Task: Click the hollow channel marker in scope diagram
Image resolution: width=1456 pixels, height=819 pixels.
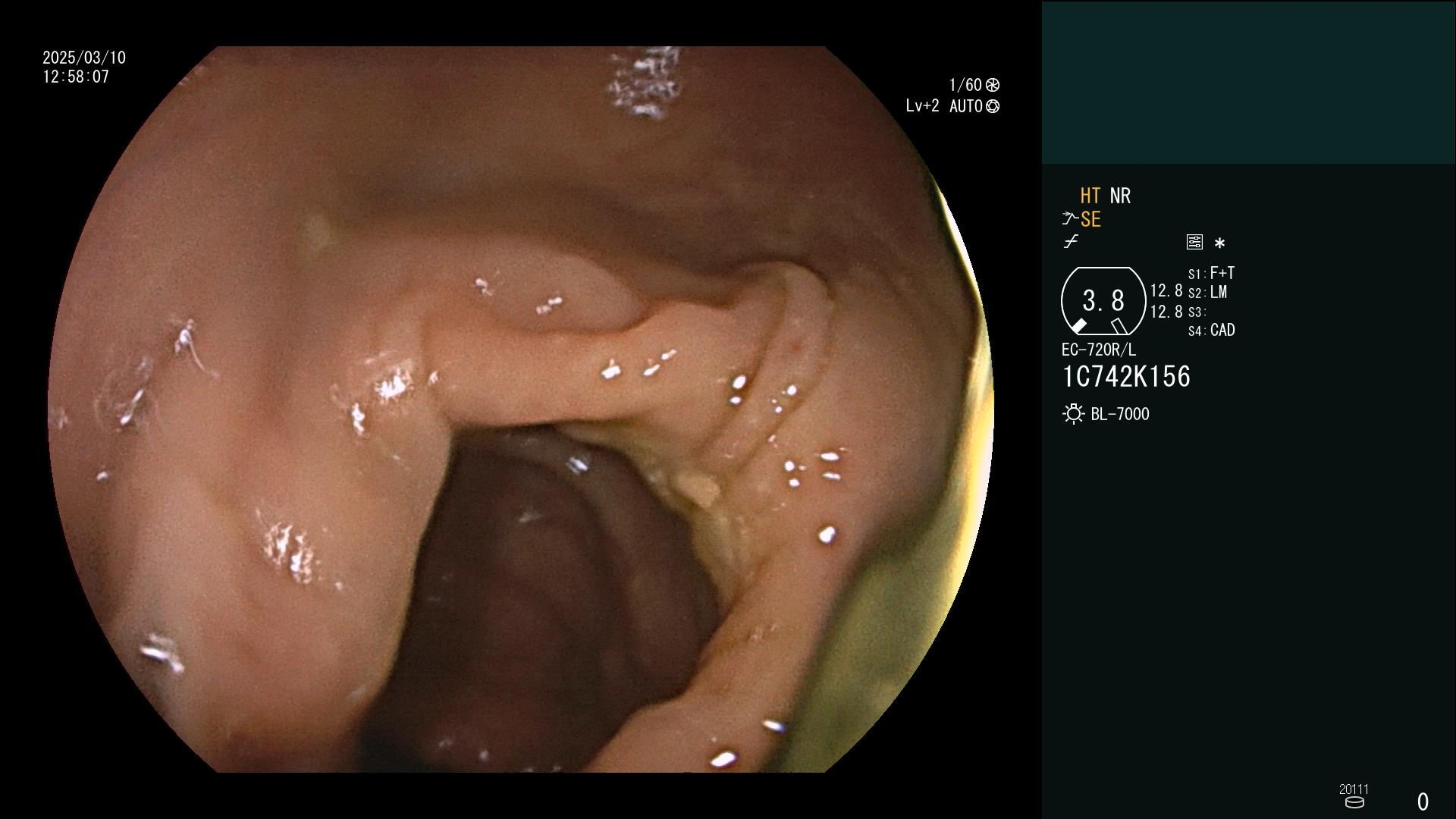Action: pyautogui.click(x=1119, y=326)
